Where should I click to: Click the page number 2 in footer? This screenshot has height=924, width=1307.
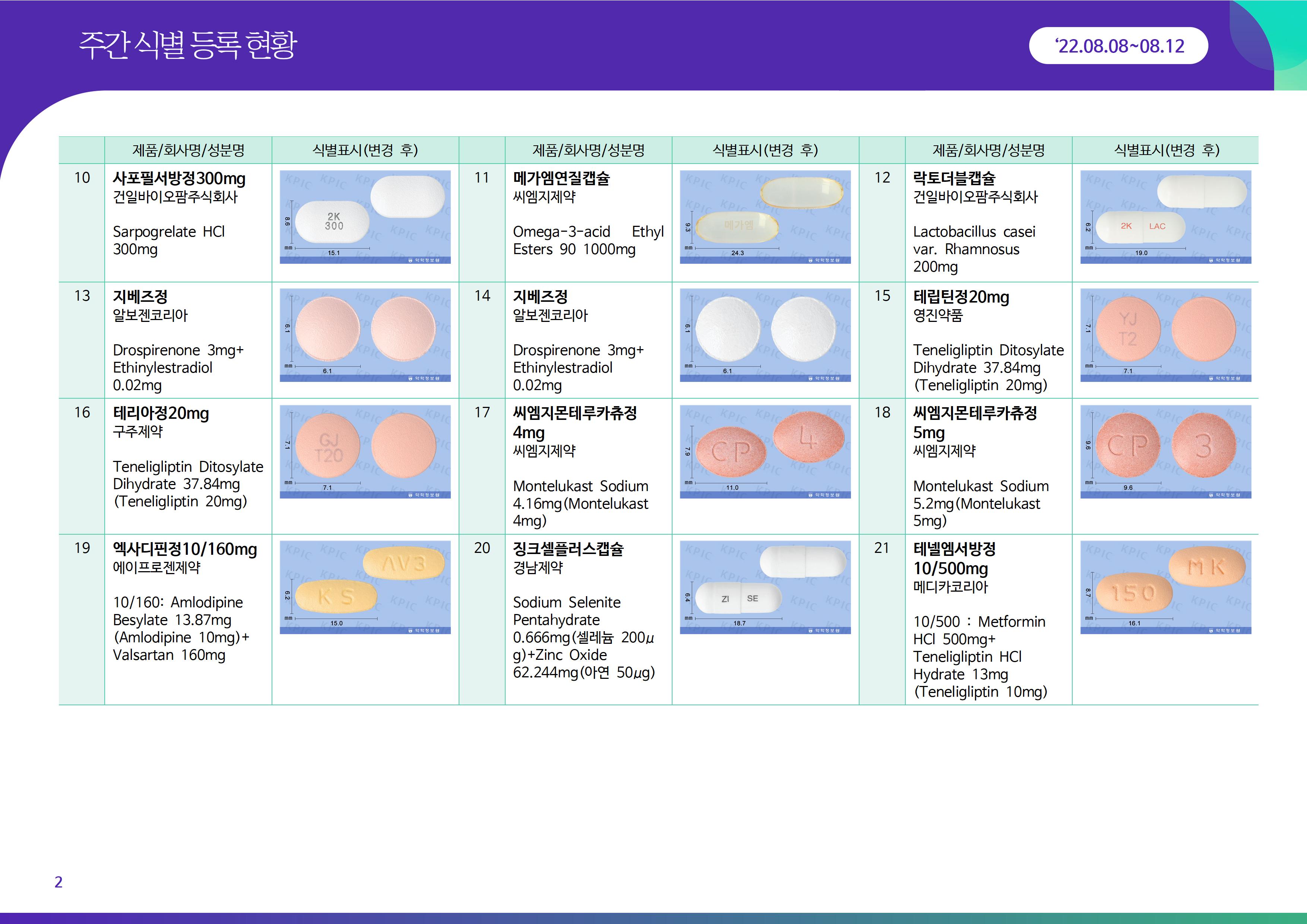point(58,882)
